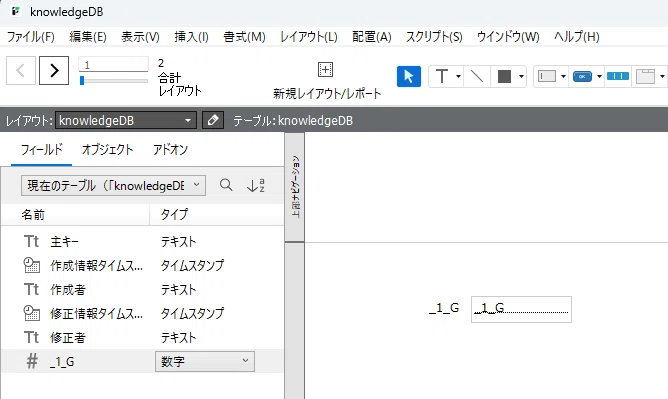Open the button tool dropdown arrow
Viewport: 668px width, 399px height.
pos(599,77)
